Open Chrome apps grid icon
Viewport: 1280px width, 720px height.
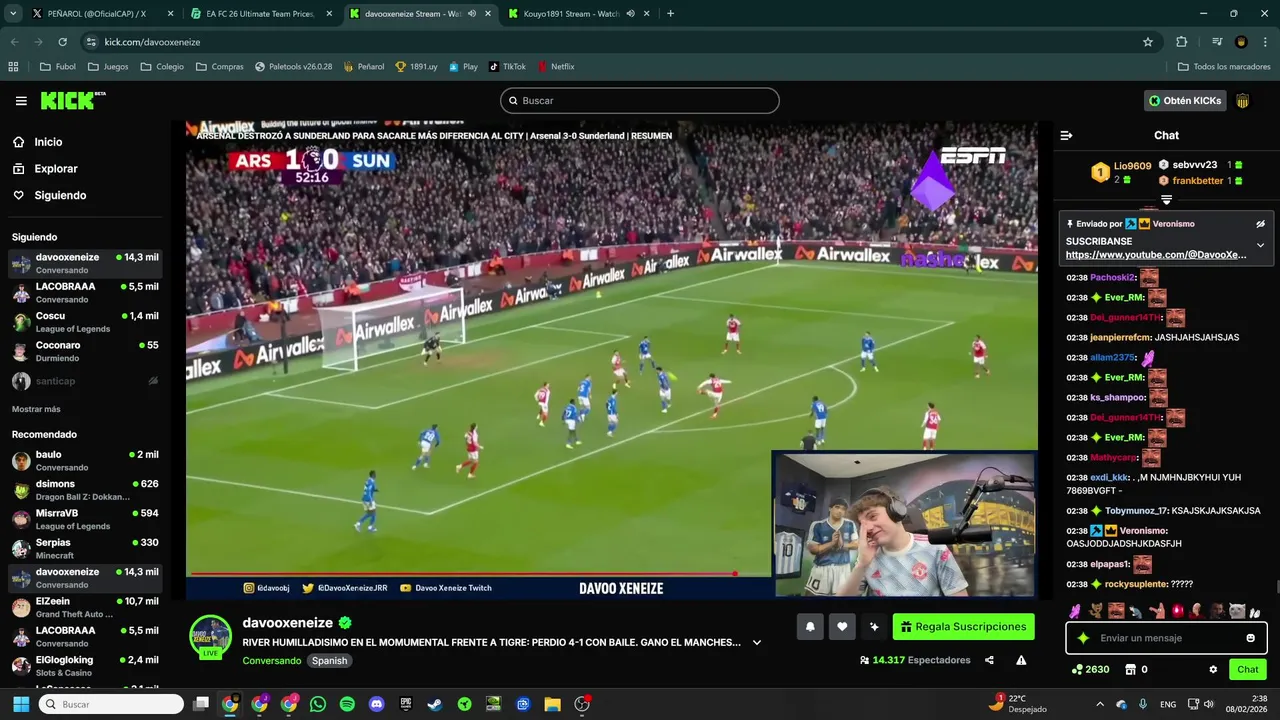13,67
